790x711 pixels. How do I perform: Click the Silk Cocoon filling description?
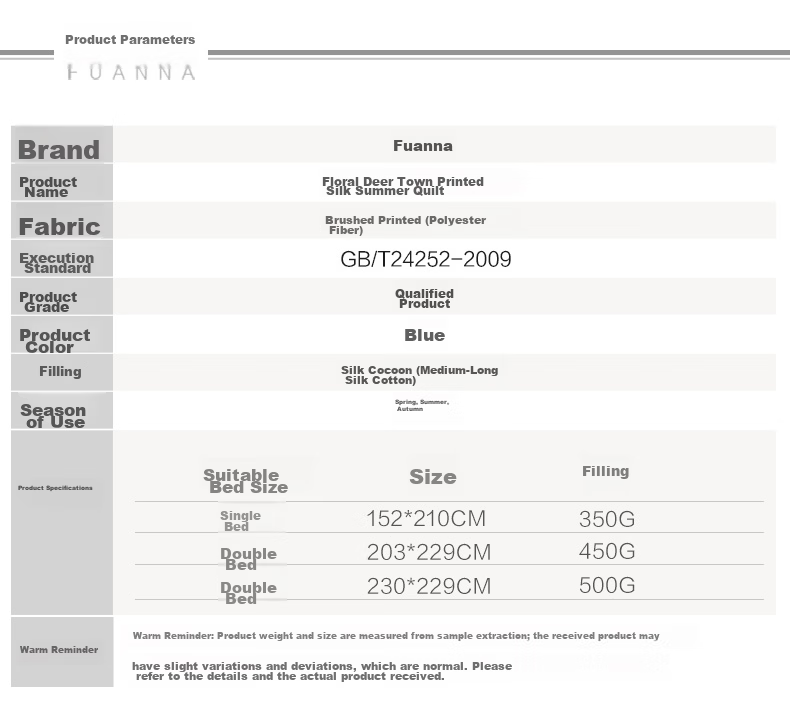(419, 375)
